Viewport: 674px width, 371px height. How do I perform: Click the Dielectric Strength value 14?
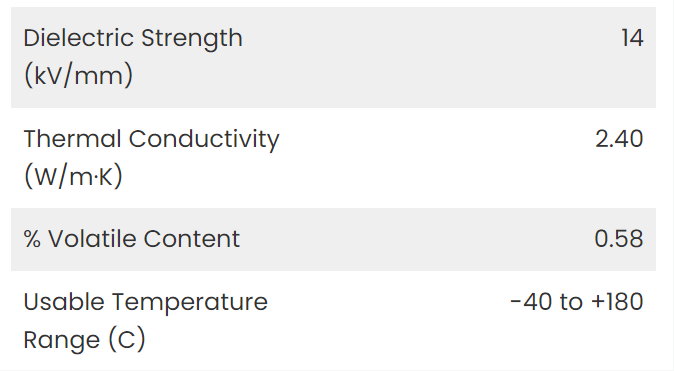click(x=632, y=38)
